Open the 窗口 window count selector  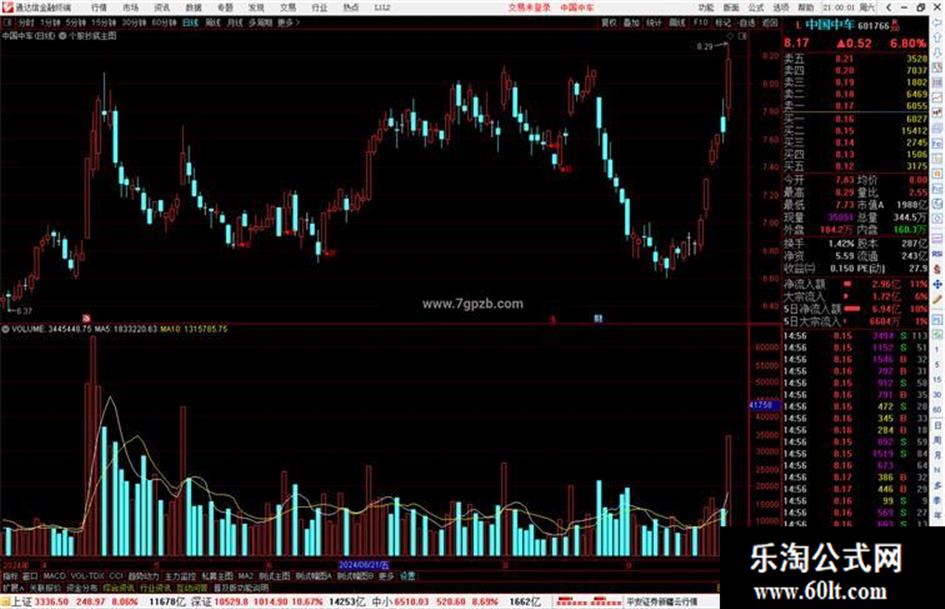pos(30,576)
